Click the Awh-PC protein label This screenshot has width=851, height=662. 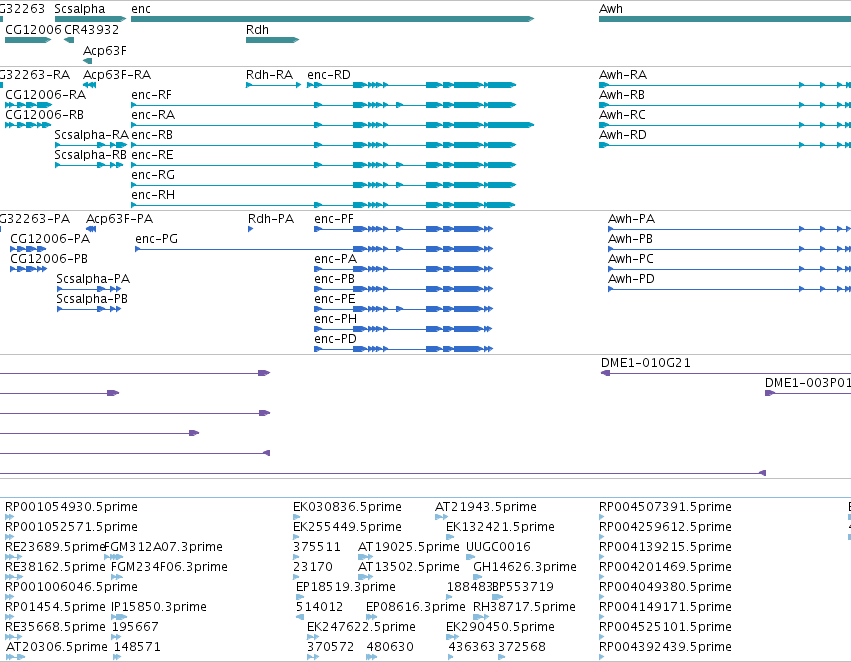click(631, 259)
